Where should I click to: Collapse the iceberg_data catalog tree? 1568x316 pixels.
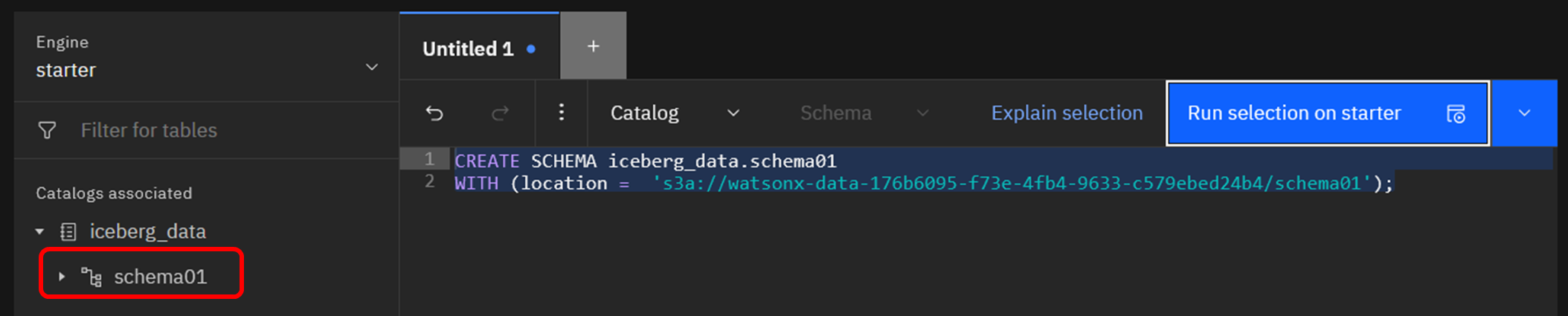40,232
